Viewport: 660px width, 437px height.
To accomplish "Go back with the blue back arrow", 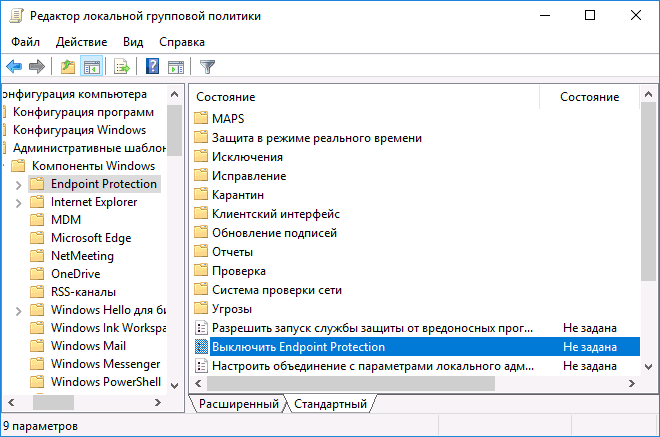I will (x=14, y=67).
